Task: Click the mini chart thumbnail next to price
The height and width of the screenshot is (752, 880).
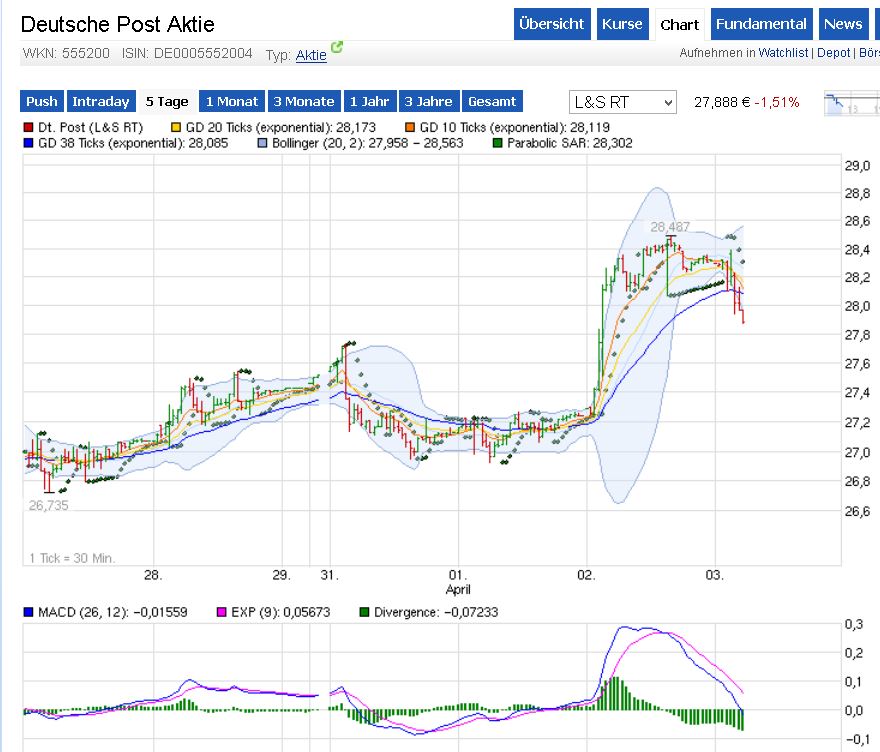Action: pyautogui.click(x=850, y=103)
